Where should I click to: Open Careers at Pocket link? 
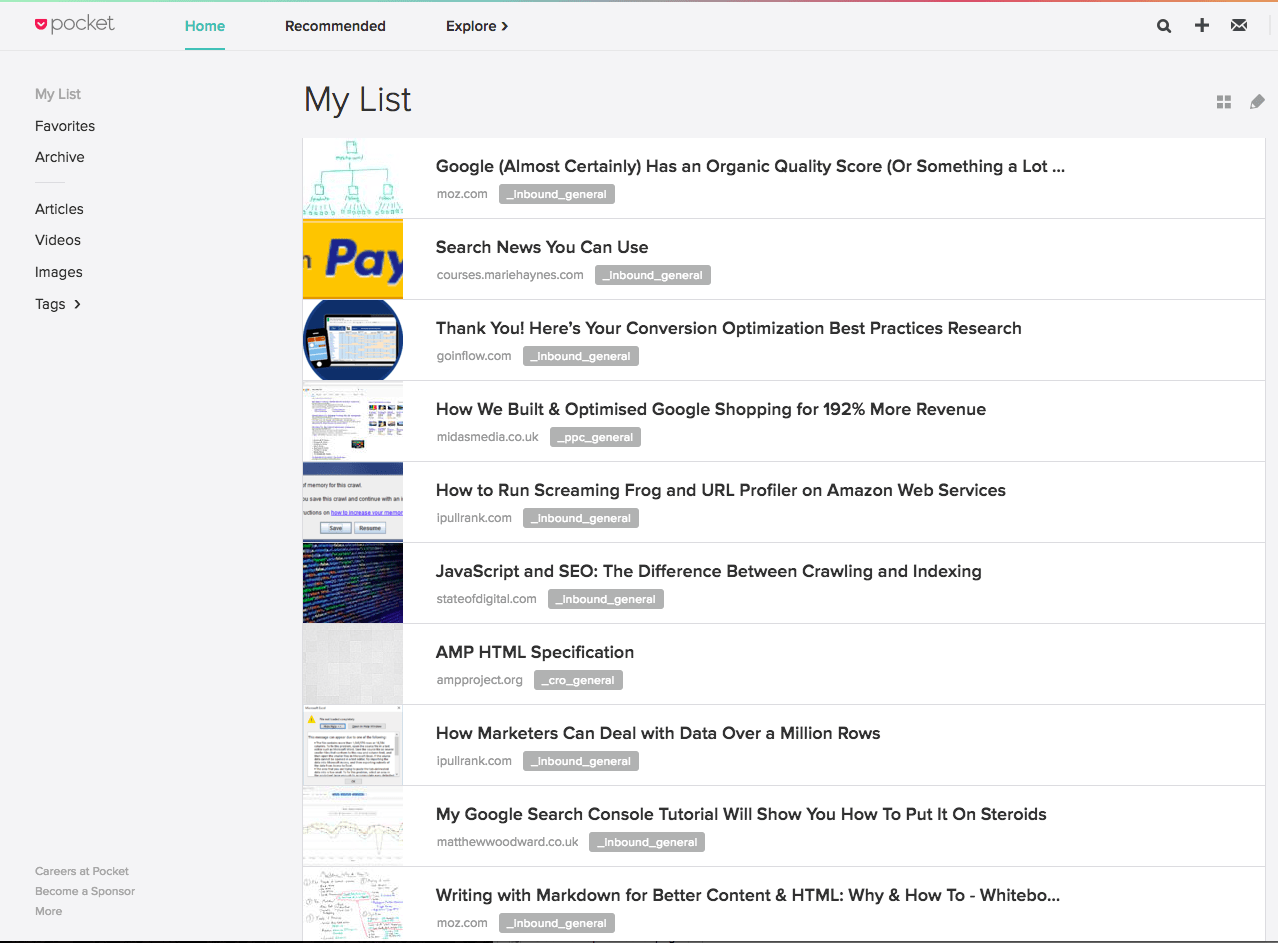[x=82, y=871]
